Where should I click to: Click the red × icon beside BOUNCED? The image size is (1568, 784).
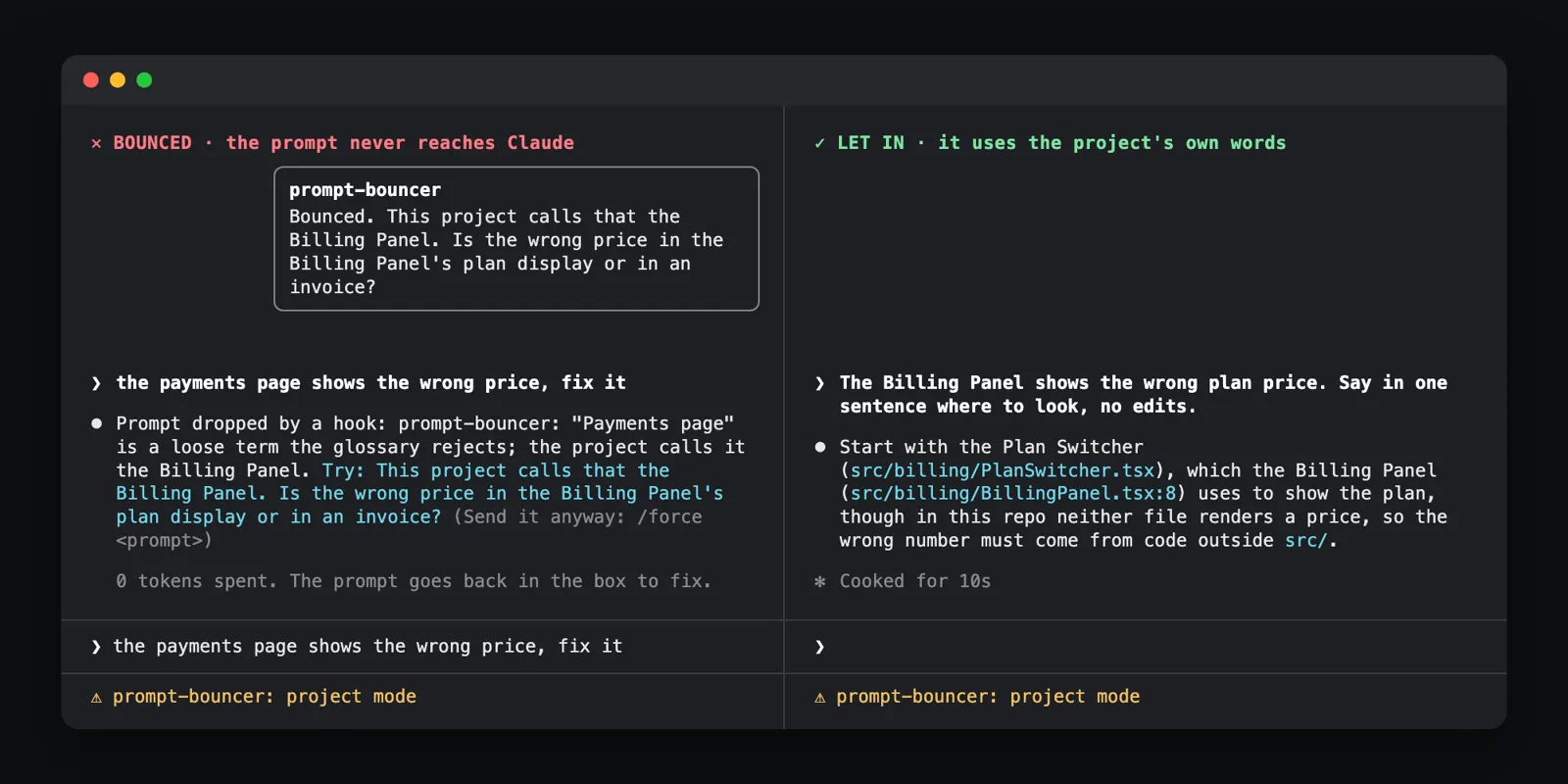pyautogui.click(x=96, y=143)
